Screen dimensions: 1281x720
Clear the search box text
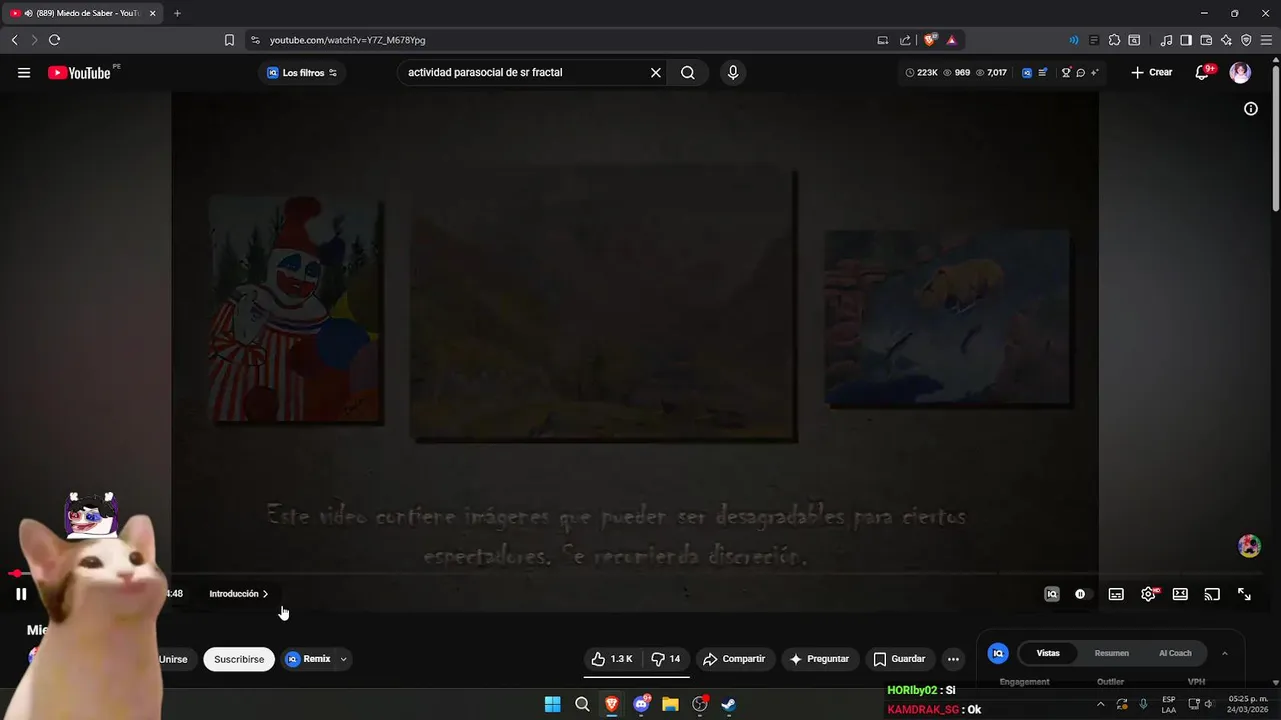(656, 73)
